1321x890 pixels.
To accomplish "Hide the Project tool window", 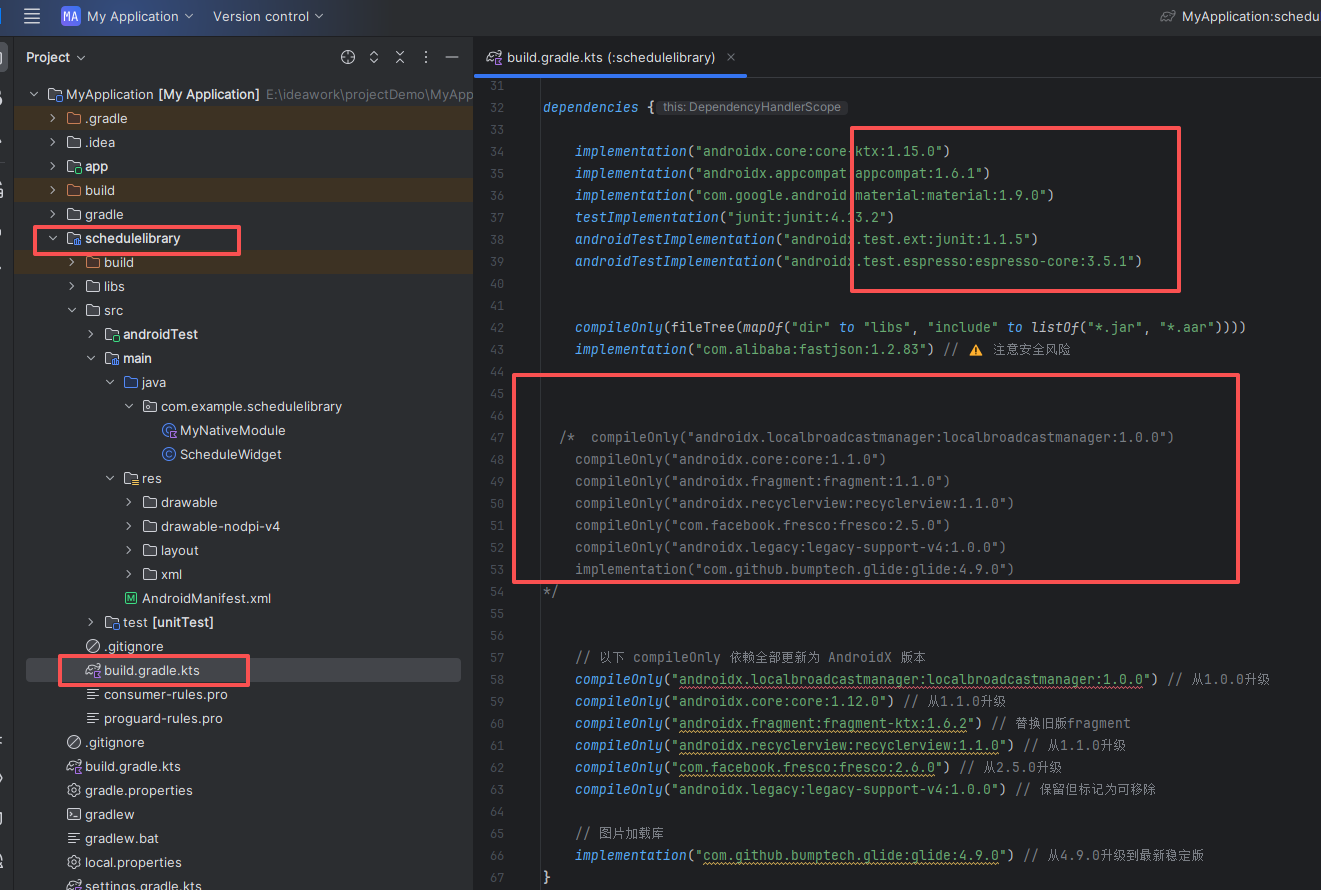I will click(452, 57).
